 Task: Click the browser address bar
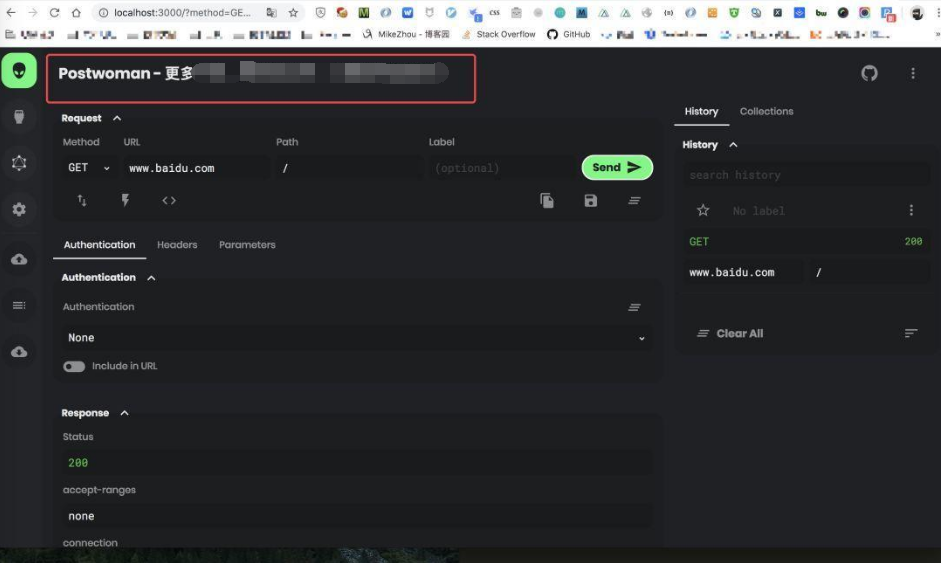[182, 13]
